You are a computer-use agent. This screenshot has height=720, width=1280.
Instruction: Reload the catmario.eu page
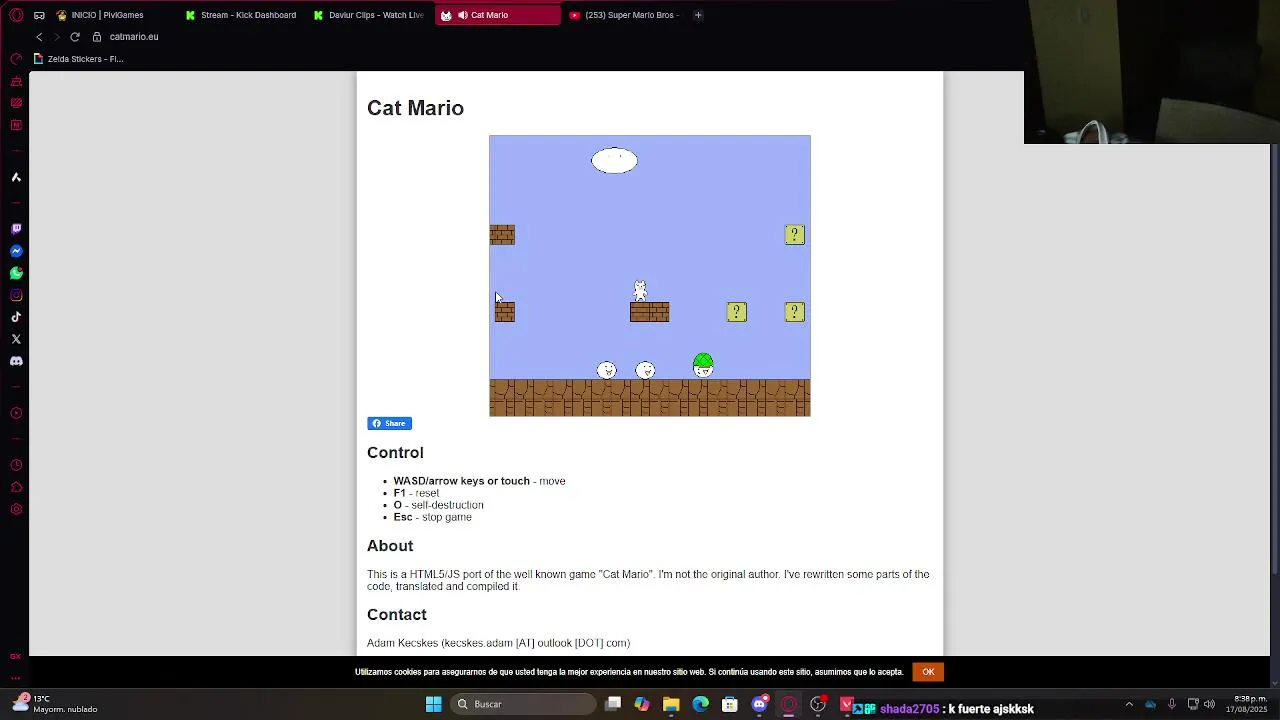(x=75, y=37)
